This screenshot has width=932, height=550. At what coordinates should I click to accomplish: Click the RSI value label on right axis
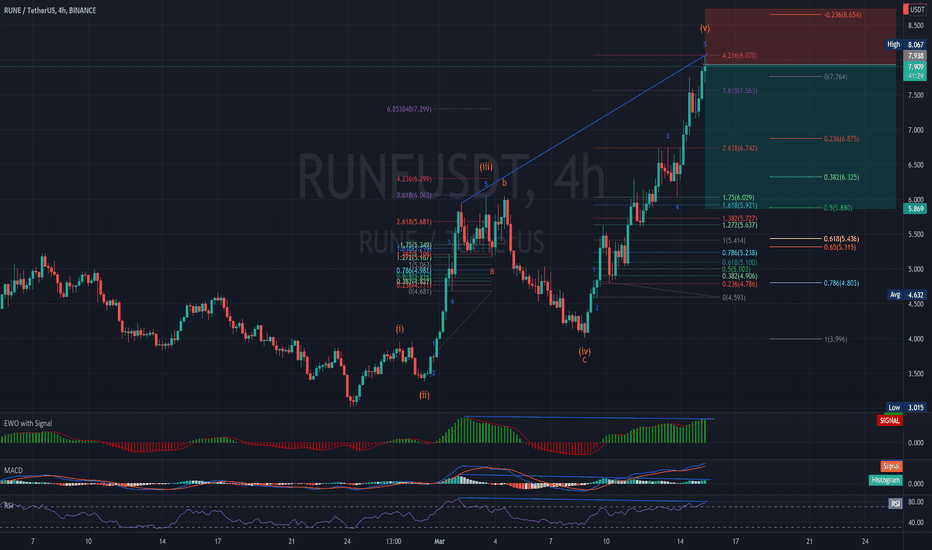pos(895,504)
